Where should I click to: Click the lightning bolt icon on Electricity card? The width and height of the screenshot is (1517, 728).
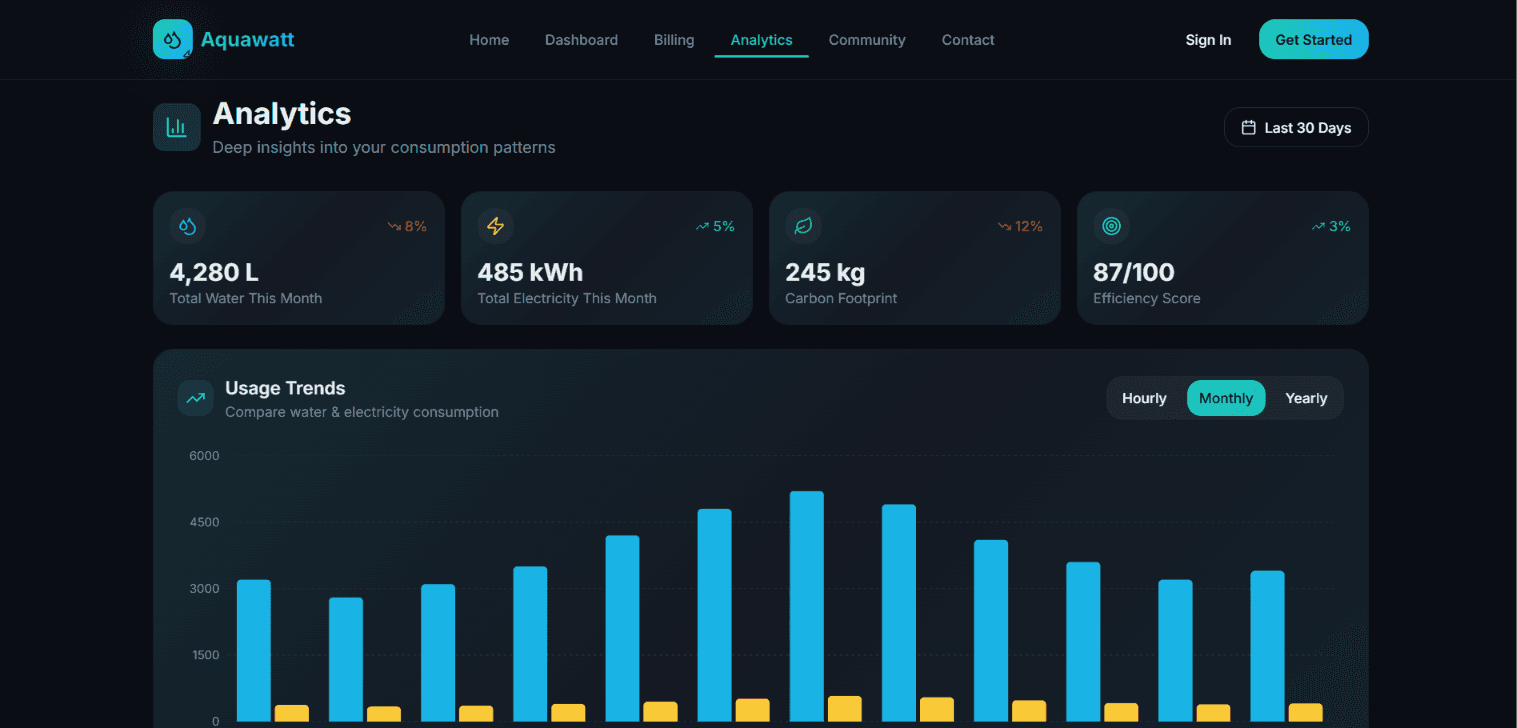coord(495,226)
